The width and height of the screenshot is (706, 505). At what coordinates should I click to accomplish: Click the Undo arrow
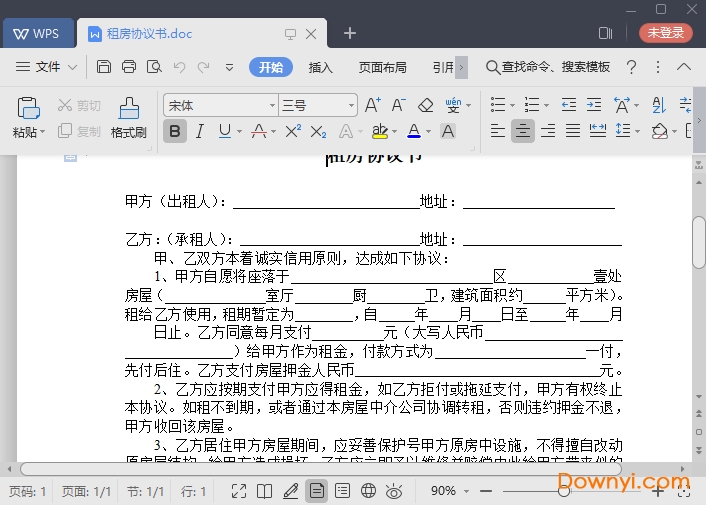pyautogui.click(x=180, y=67)
